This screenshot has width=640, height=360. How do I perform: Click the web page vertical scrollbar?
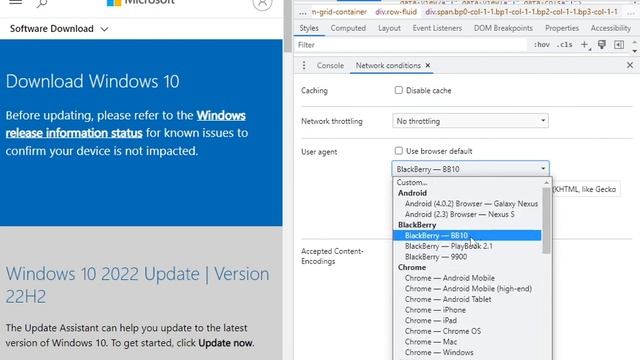point(288,27)
